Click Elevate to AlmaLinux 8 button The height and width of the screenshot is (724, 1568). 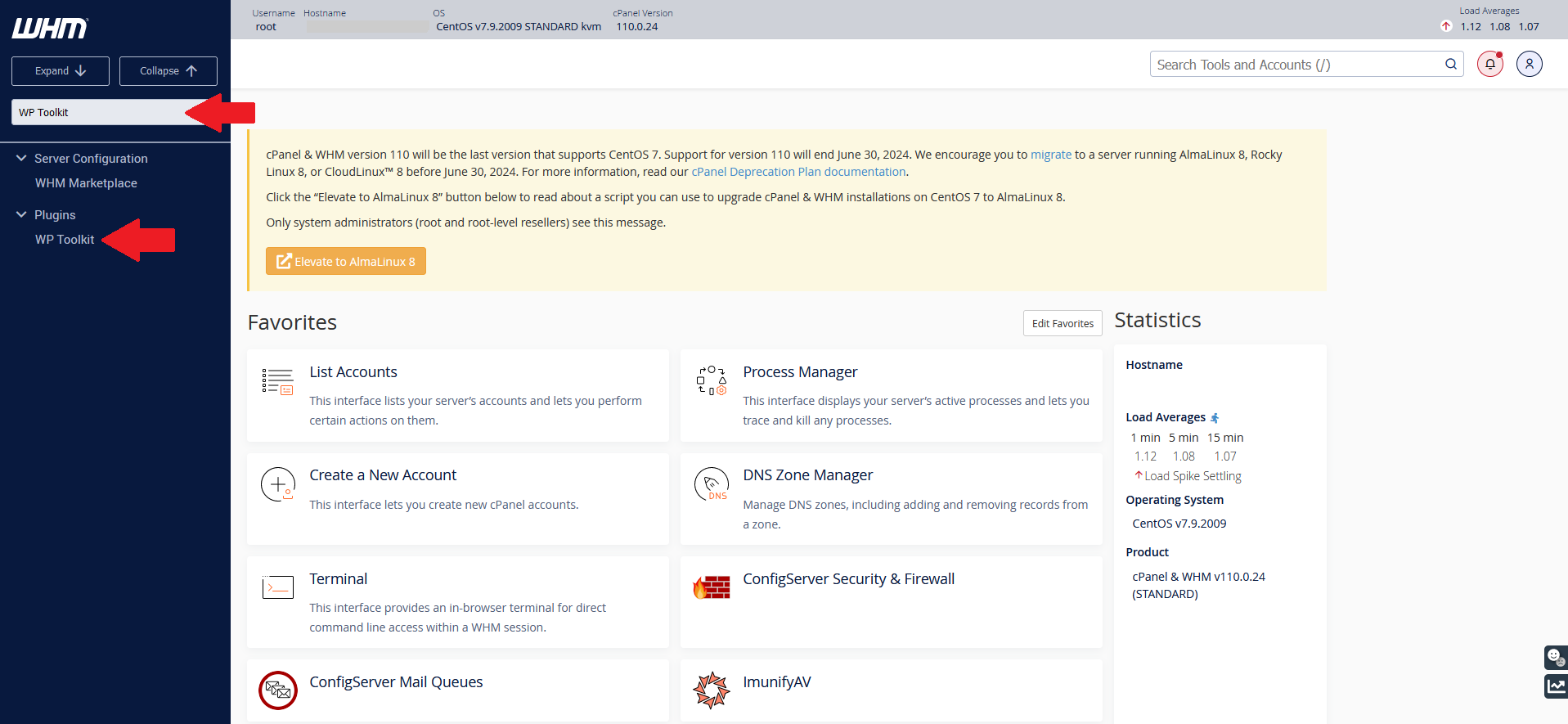click(346, 261)
